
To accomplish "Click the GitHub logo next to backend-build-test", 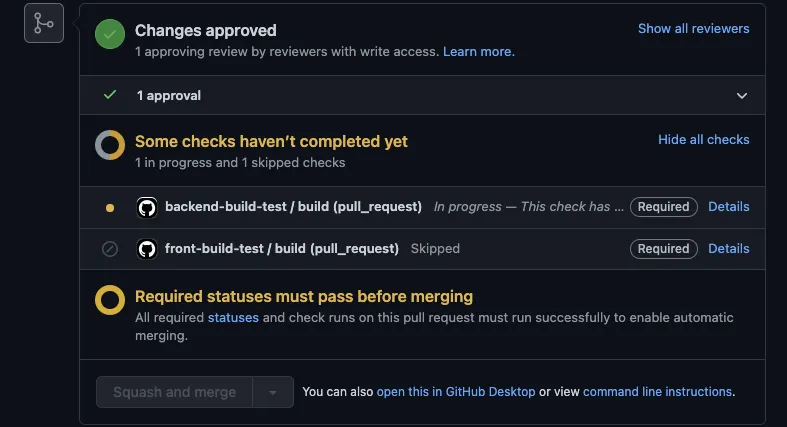I will click(x=147, y=207).
